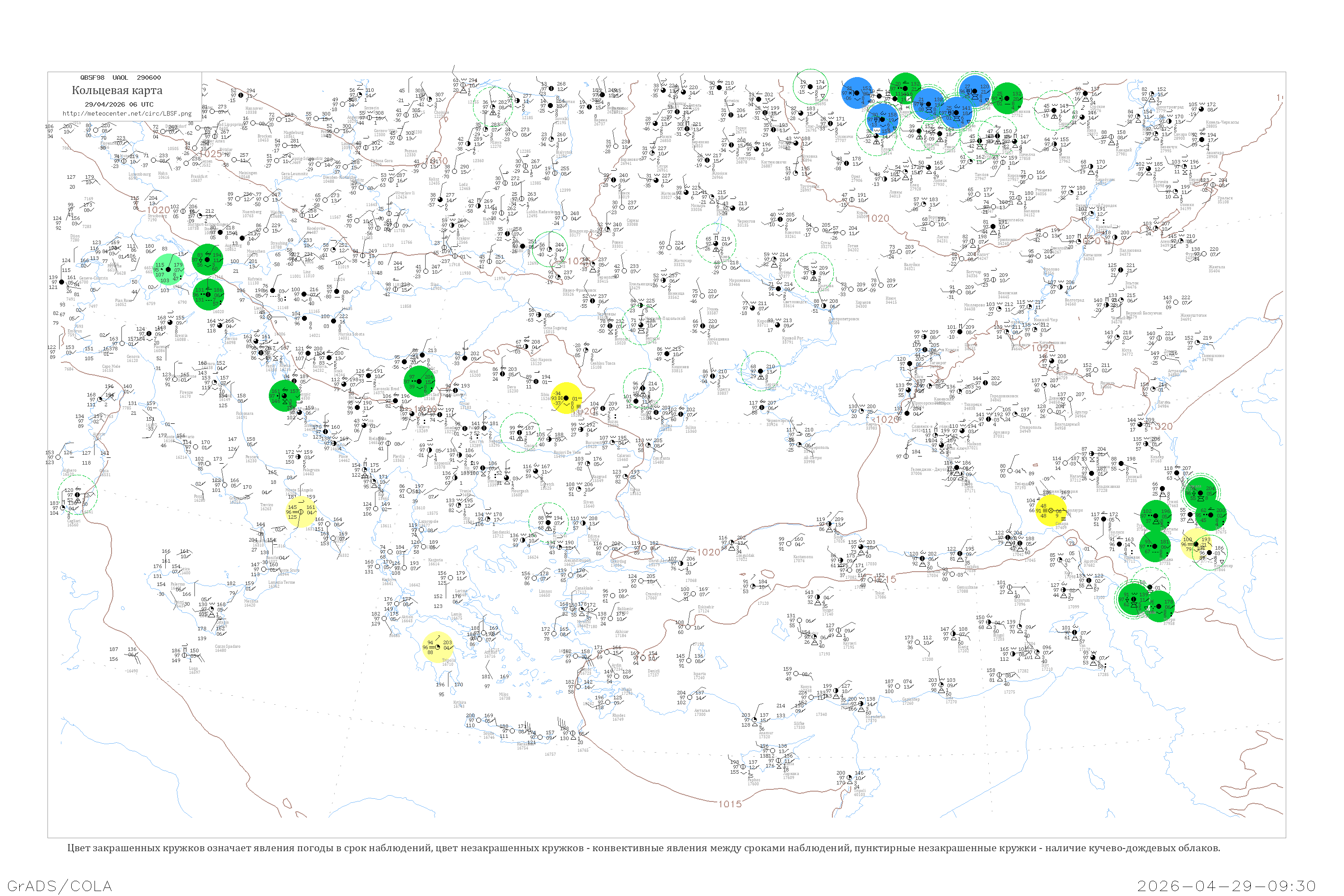This screenshot has width=1344, height=896.
Task: Click the Russian legend caption below map
Action: coord(643,848)
